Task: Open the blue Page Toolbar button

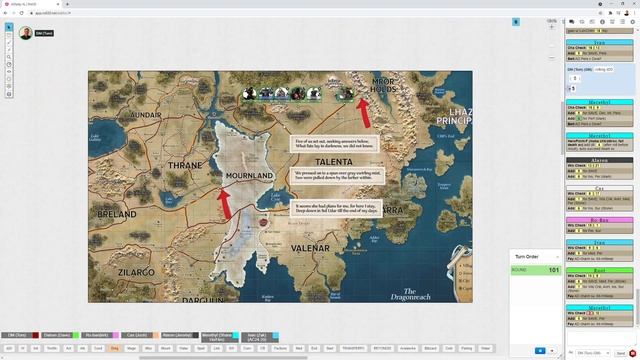Action: click(516, 22)
